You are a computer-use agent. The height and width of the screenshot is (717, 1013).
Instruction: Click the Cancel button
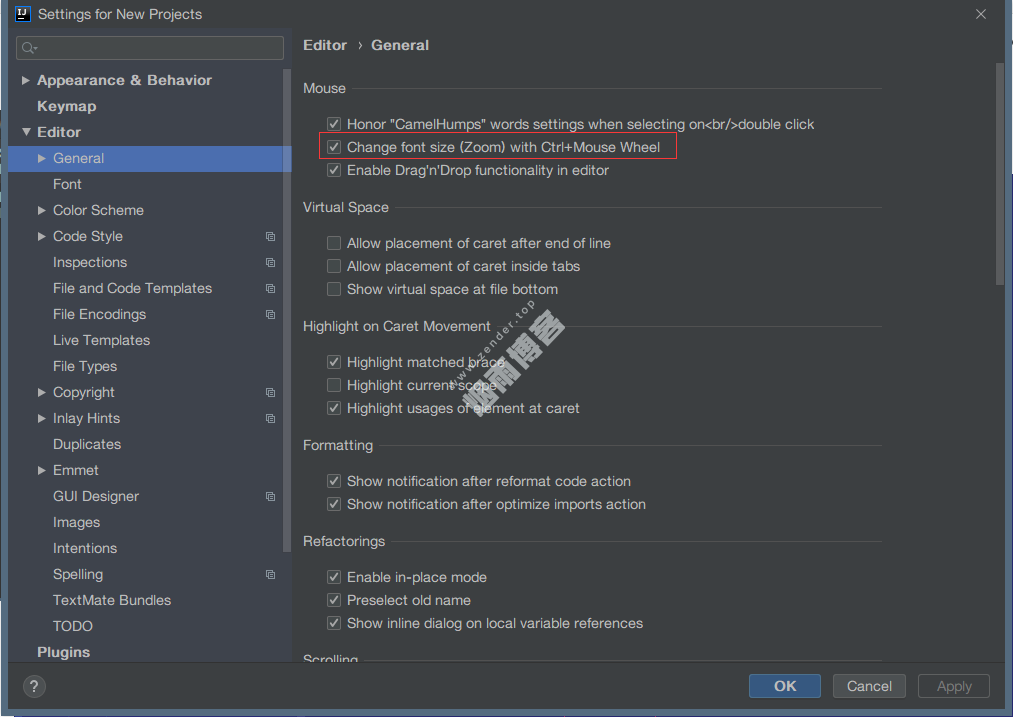pyautogui.click(x=869, y=686)
